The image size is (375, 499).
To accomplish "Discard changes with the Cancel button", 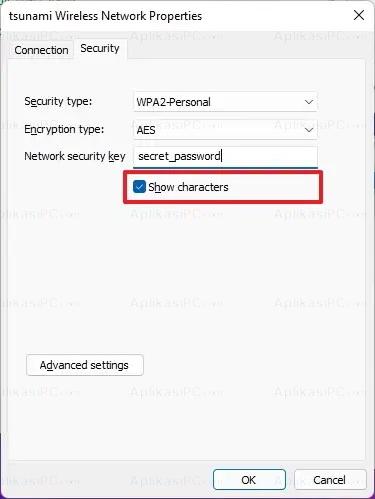I will 330,480.
